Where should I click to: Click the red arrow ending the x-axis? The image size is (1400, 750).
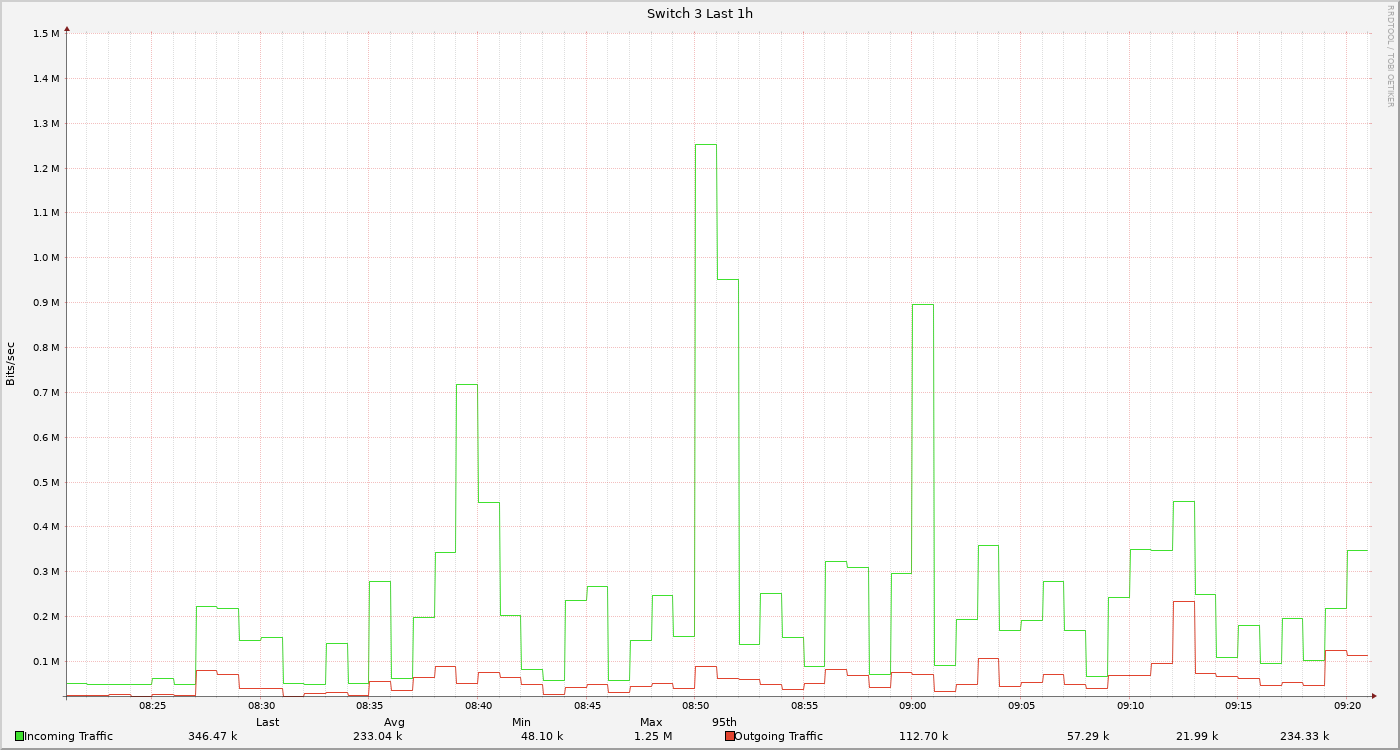1374,695
